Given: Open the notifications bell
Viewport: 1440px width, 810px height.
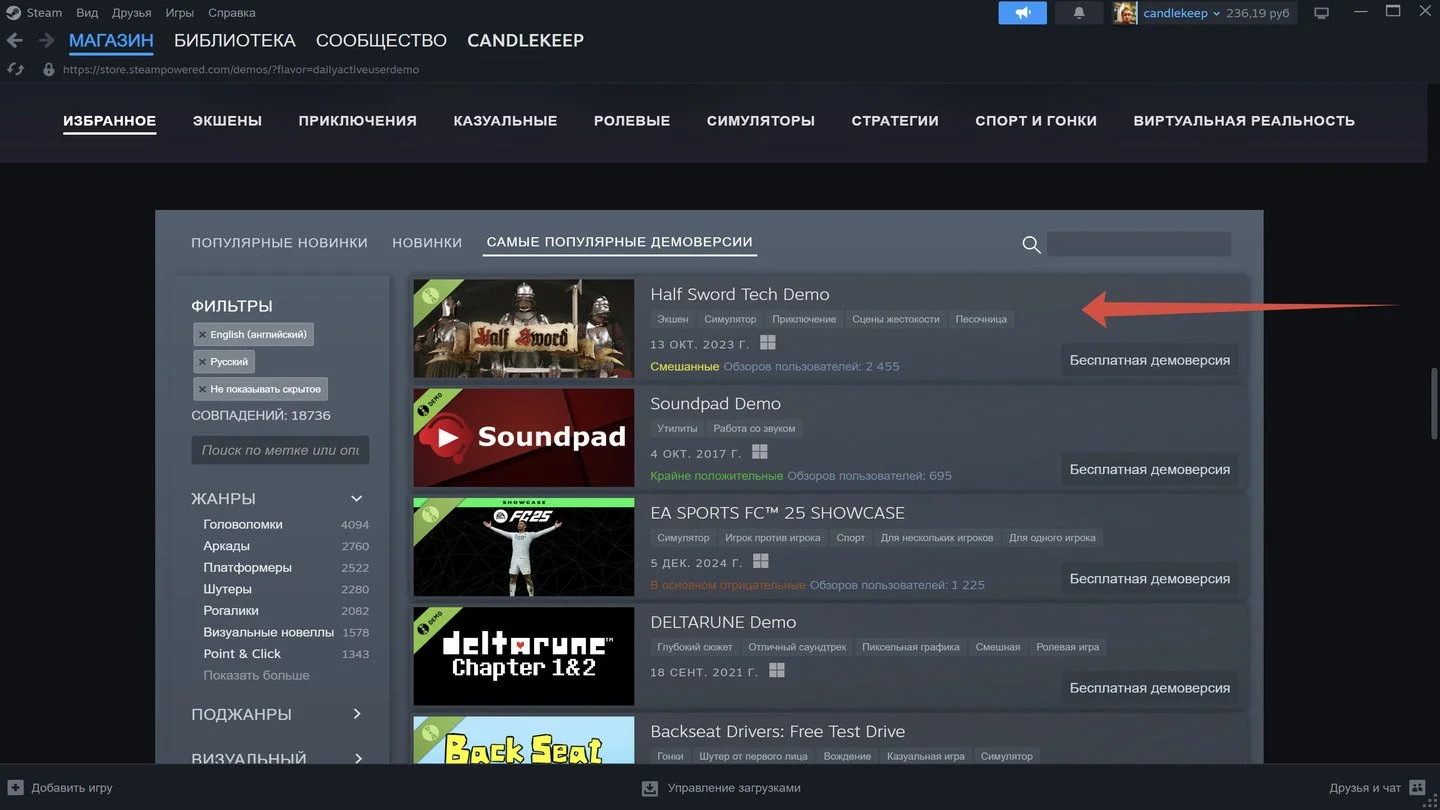Looking at the screenshot, I should [x=1079, y=13].
